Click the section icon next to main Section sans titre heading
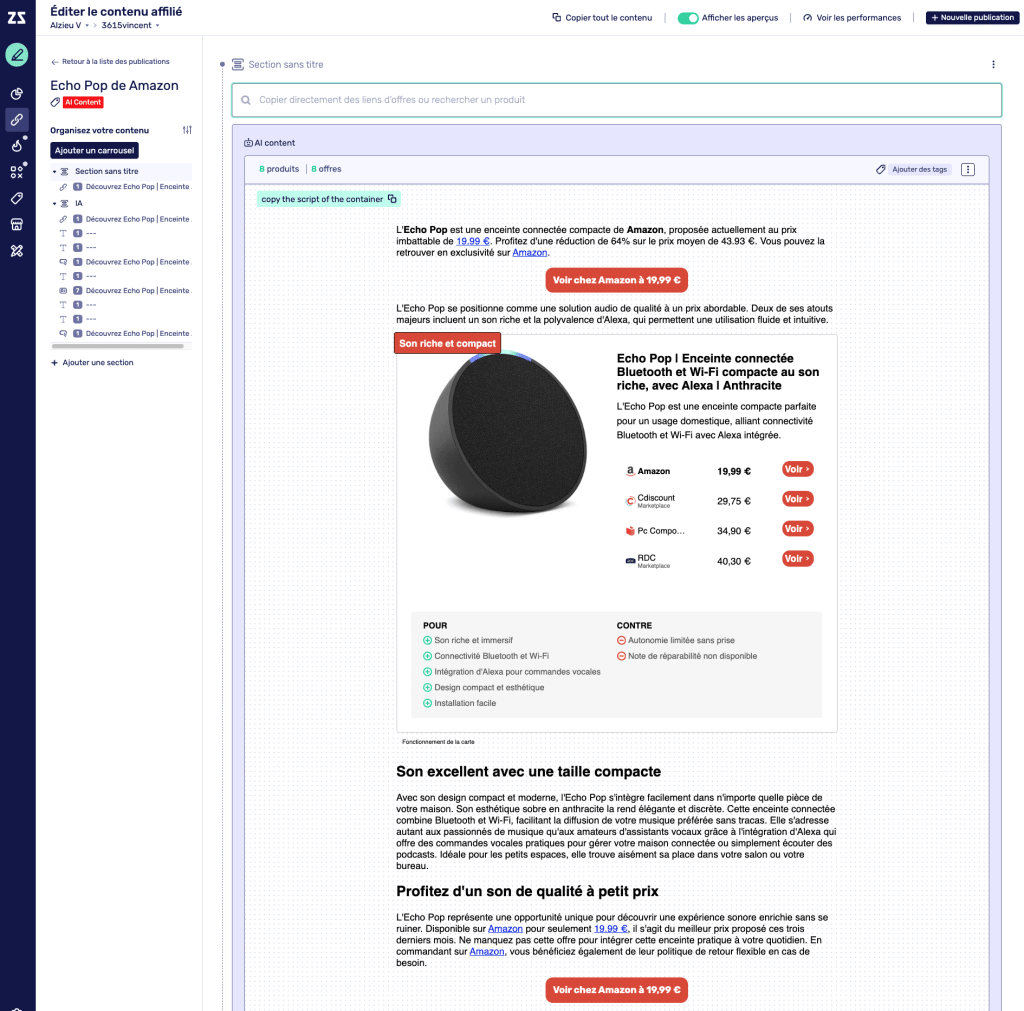 coord(238,65)
